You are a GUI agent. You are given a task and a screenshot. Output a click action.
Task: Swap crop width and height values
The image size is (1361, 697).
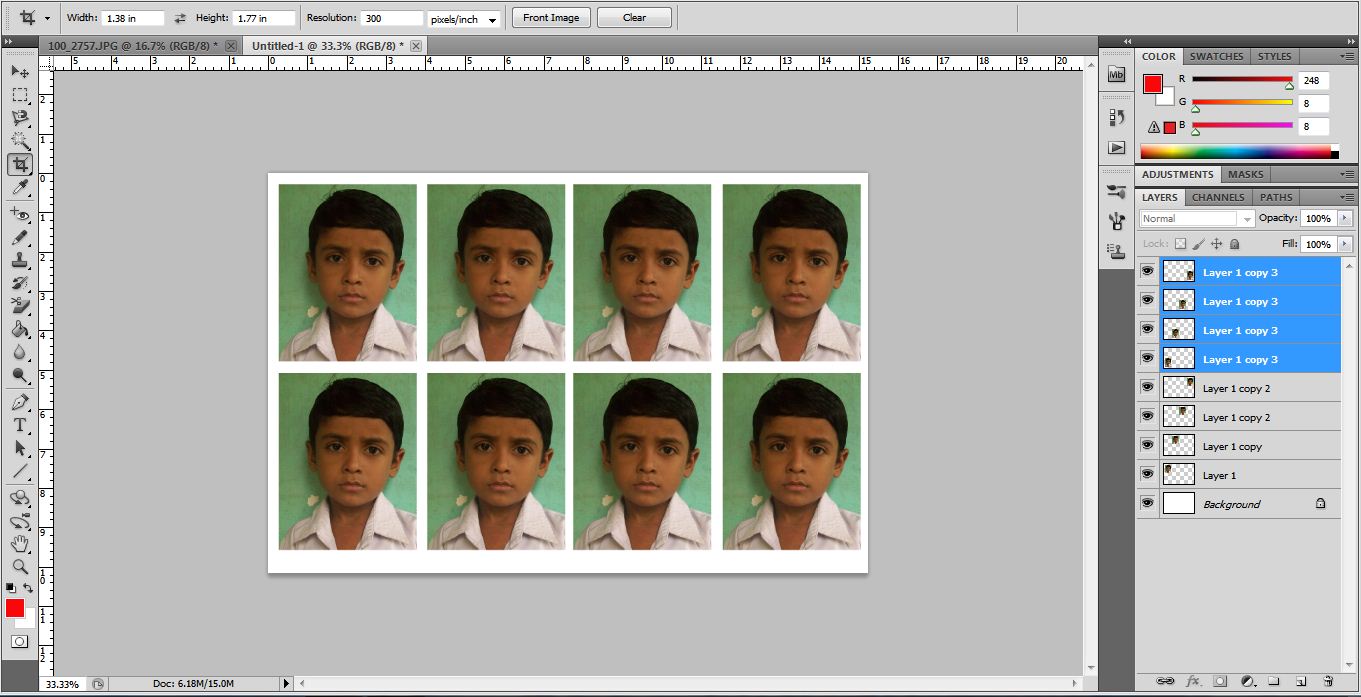180,18
